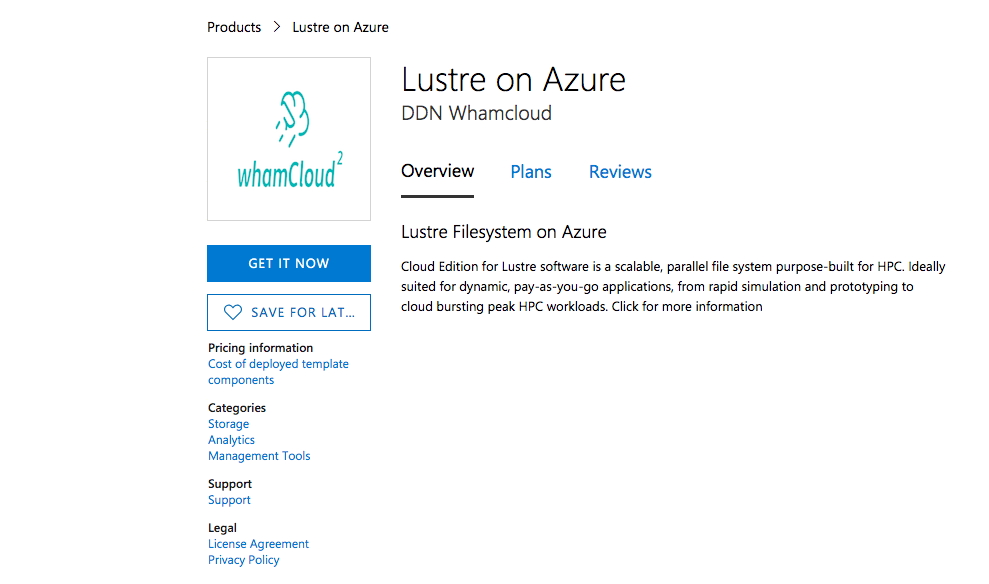Screen dimensions: 989x584
Task: Click the DDN Whamcloud publisher name
Action: pyautogui.click(x=476, y=113)
